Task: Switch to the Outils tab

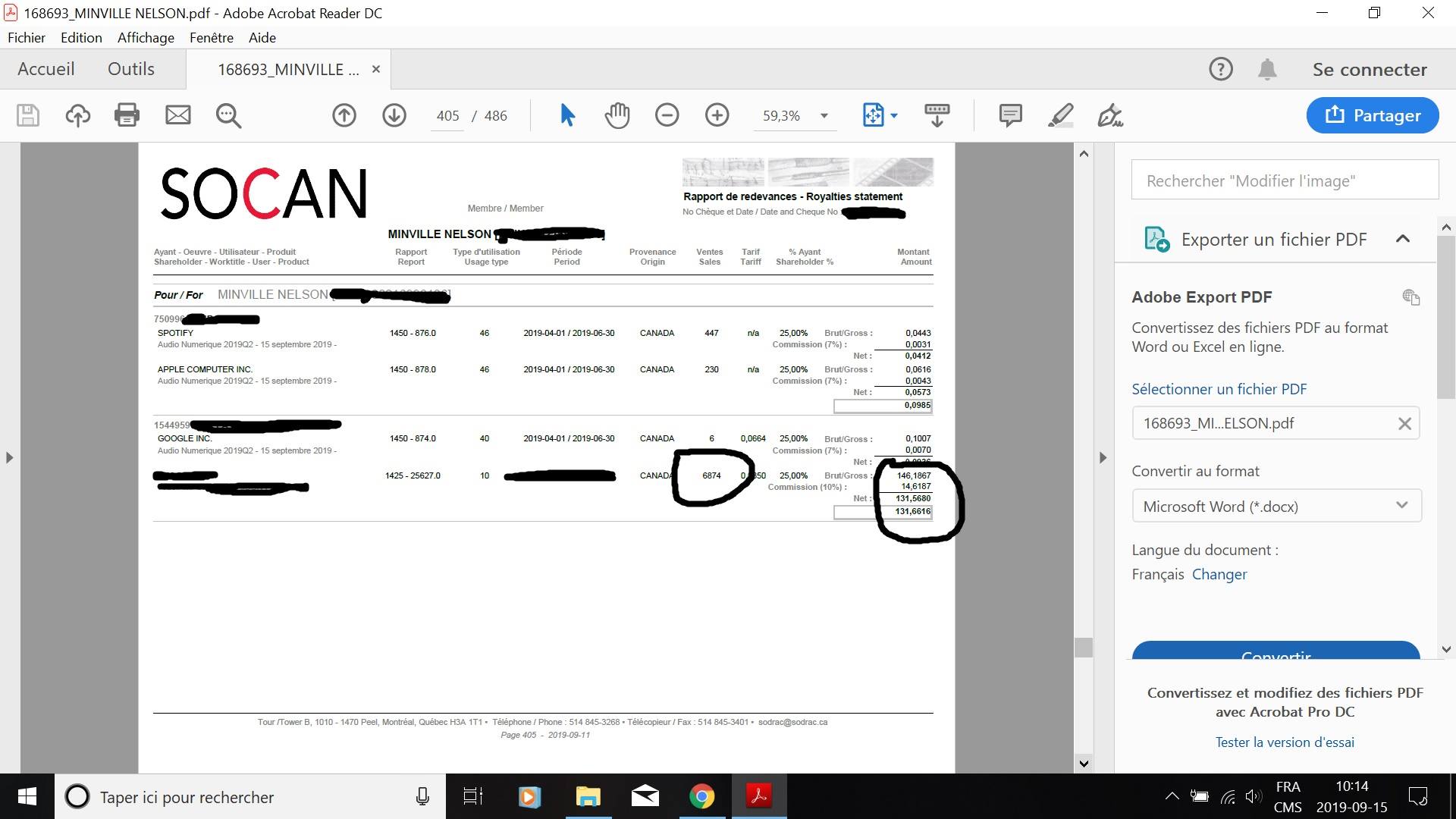Action: click(x=131, y=69)
